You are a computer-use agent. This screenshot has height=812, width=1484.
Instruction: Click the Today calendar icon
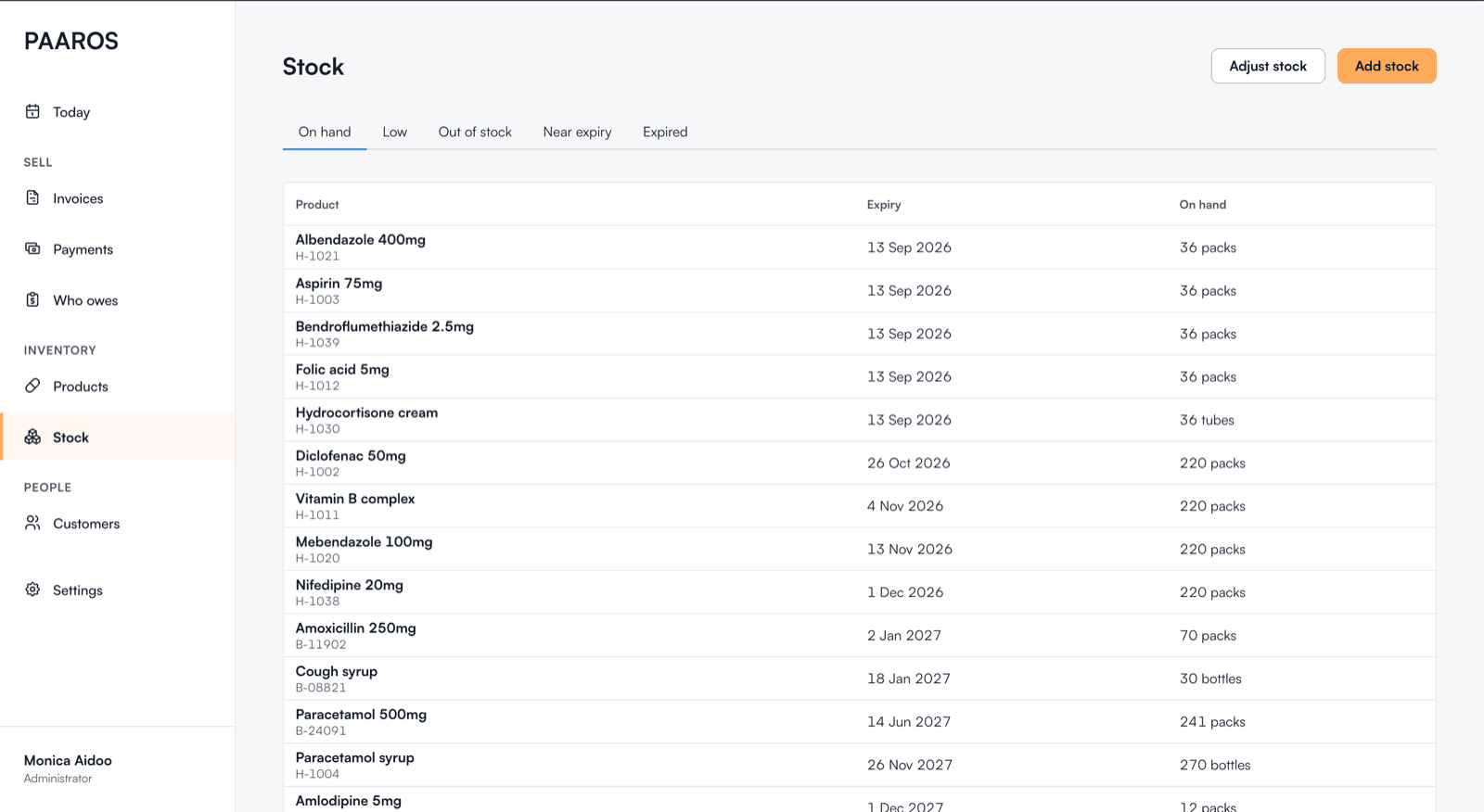(x=32, y=111)
